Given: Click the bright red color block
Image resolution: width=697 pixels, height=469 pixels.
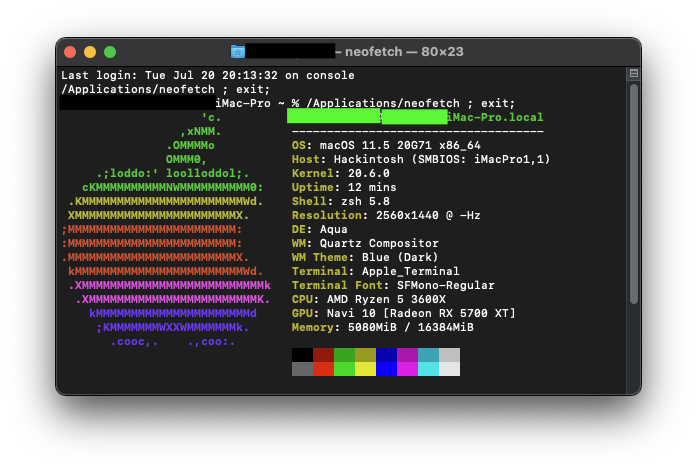Looking at the screenshot, I should coord(323,369).
